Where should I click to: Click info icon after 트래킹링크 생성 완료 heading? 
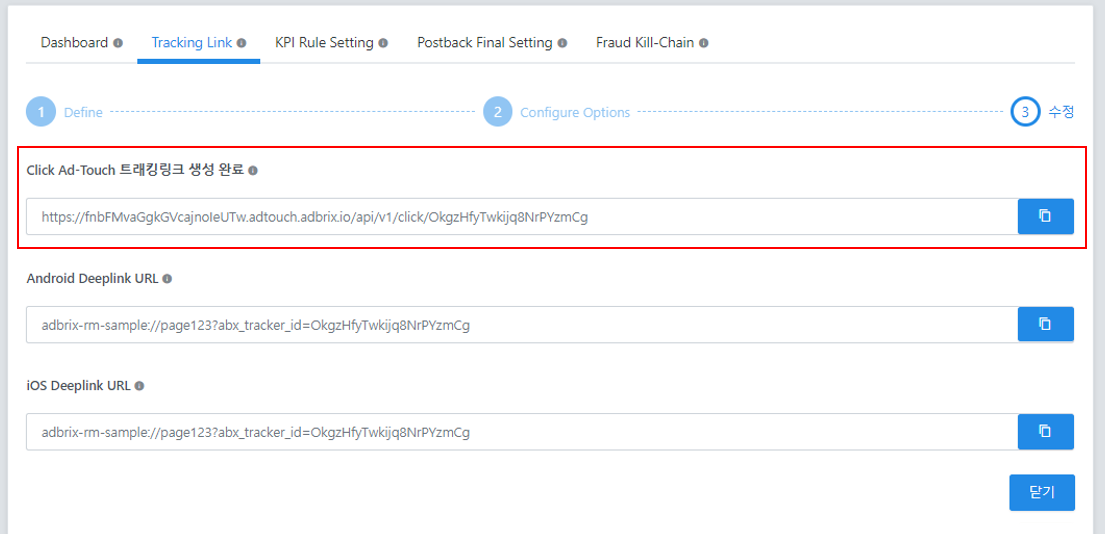tap(253, 170)
